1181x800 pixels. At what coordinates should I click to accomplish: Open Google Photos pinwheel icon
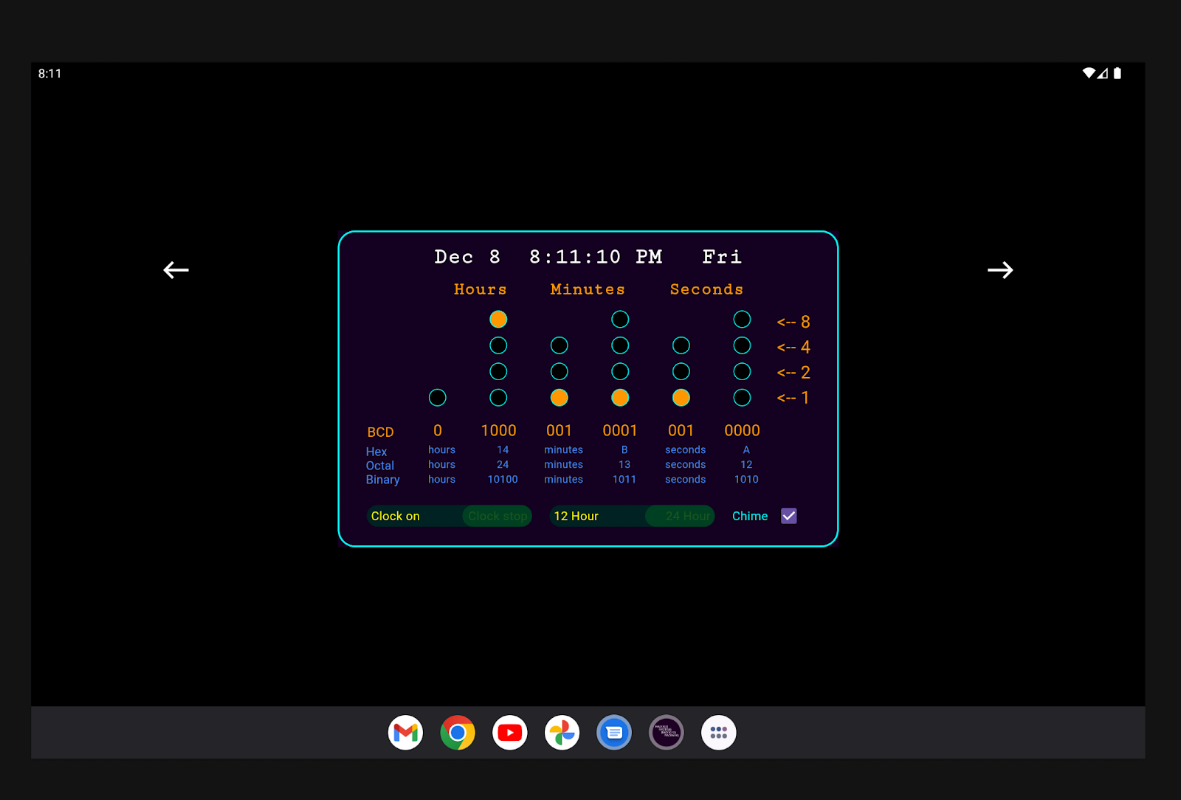click(x=562, y=732)
